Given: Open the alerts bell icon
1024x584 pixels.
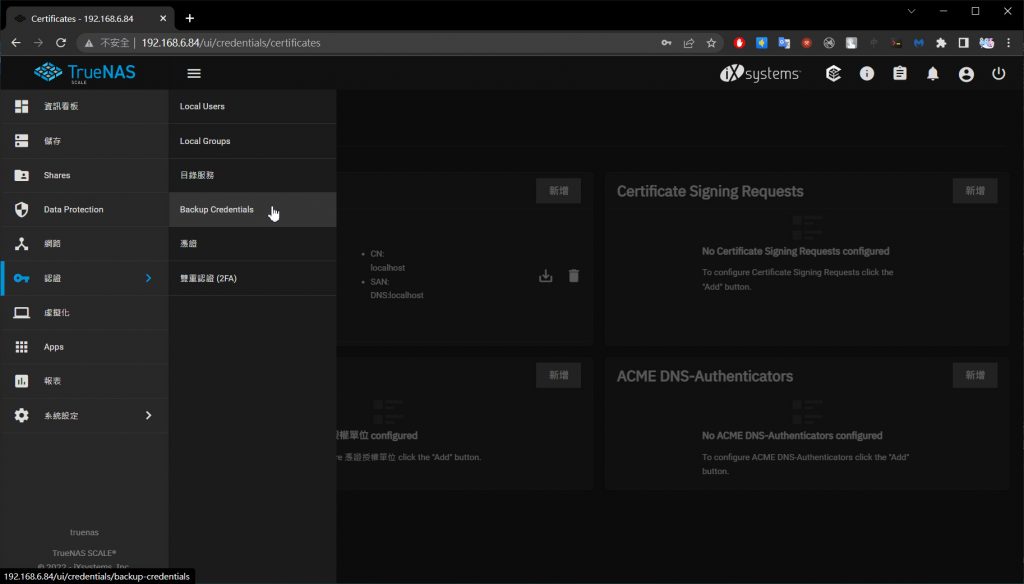Looking at the screenshot, I should (932, 74).
